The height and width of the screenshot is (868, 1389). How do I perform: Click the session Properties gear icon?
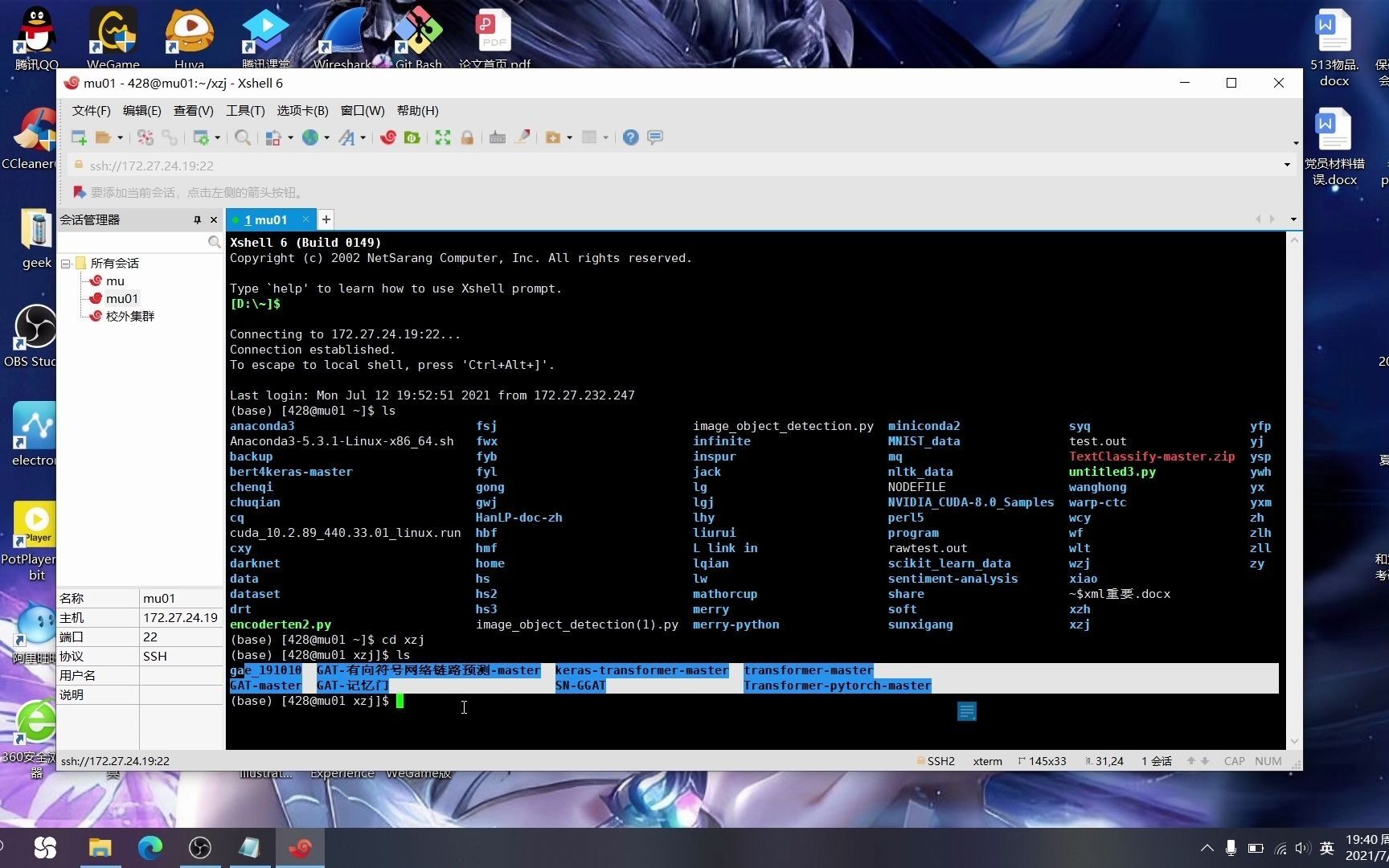click(x=202, y=137)
